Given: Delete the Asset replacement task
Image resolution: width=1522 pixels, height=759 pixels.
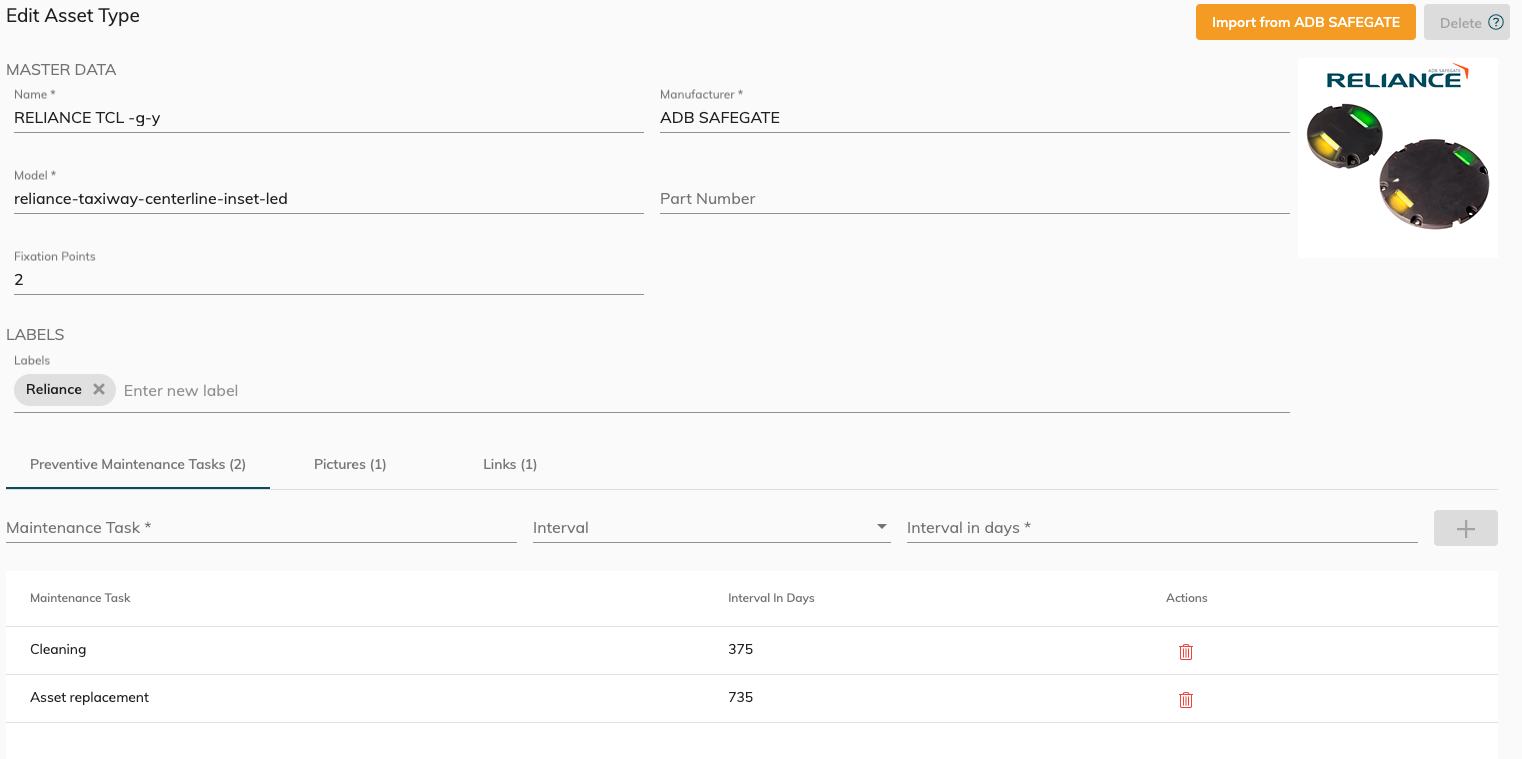Looking at the screenshot, I should 1185,700.
